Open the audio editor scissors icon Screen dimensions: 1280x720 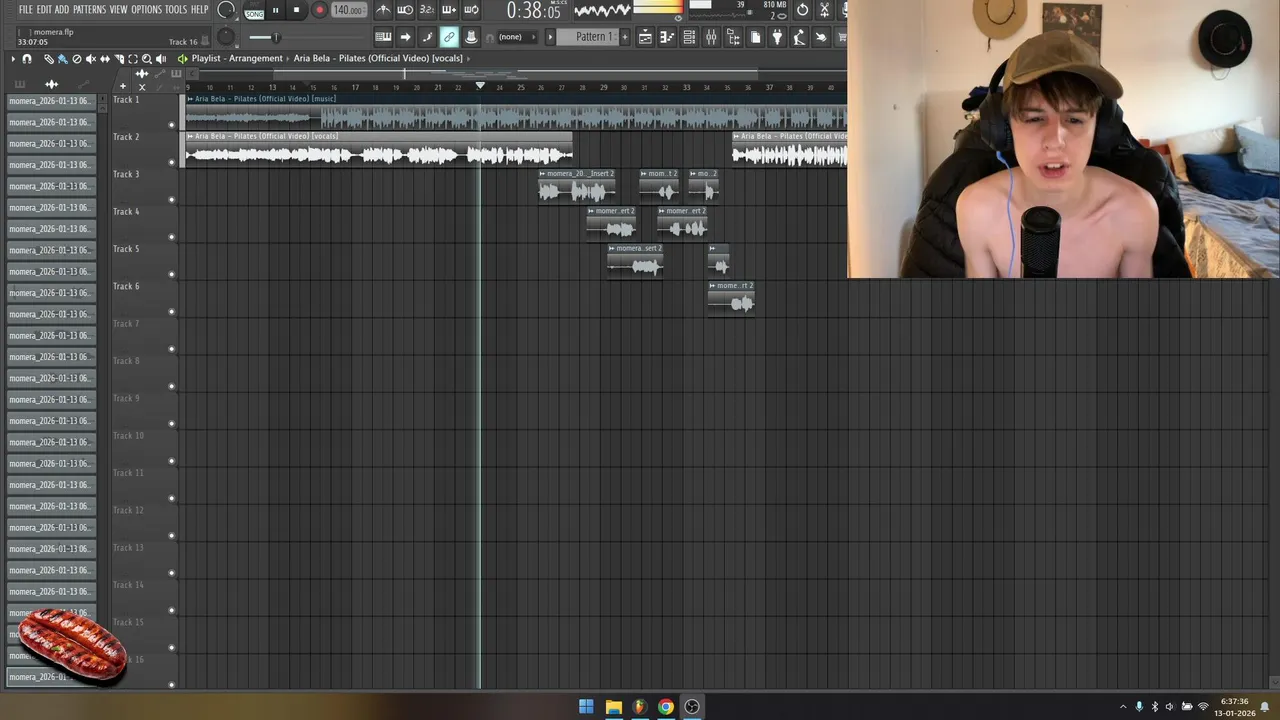coord(824,10)
